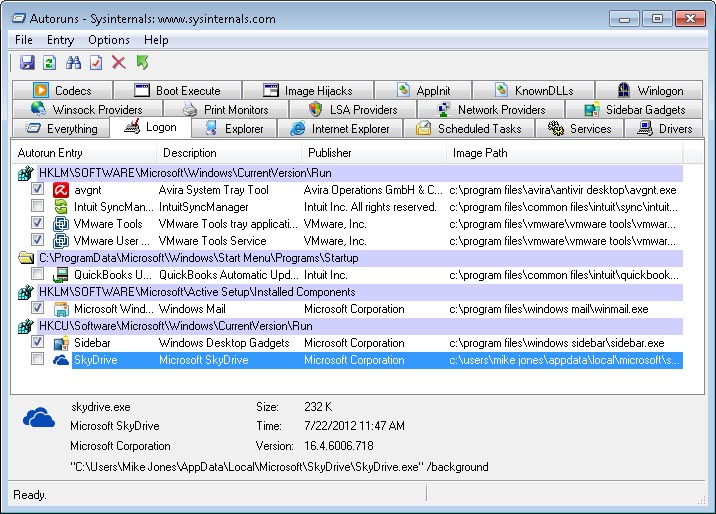Toggle the Sidebar entry checkbox

coord(37,343)
